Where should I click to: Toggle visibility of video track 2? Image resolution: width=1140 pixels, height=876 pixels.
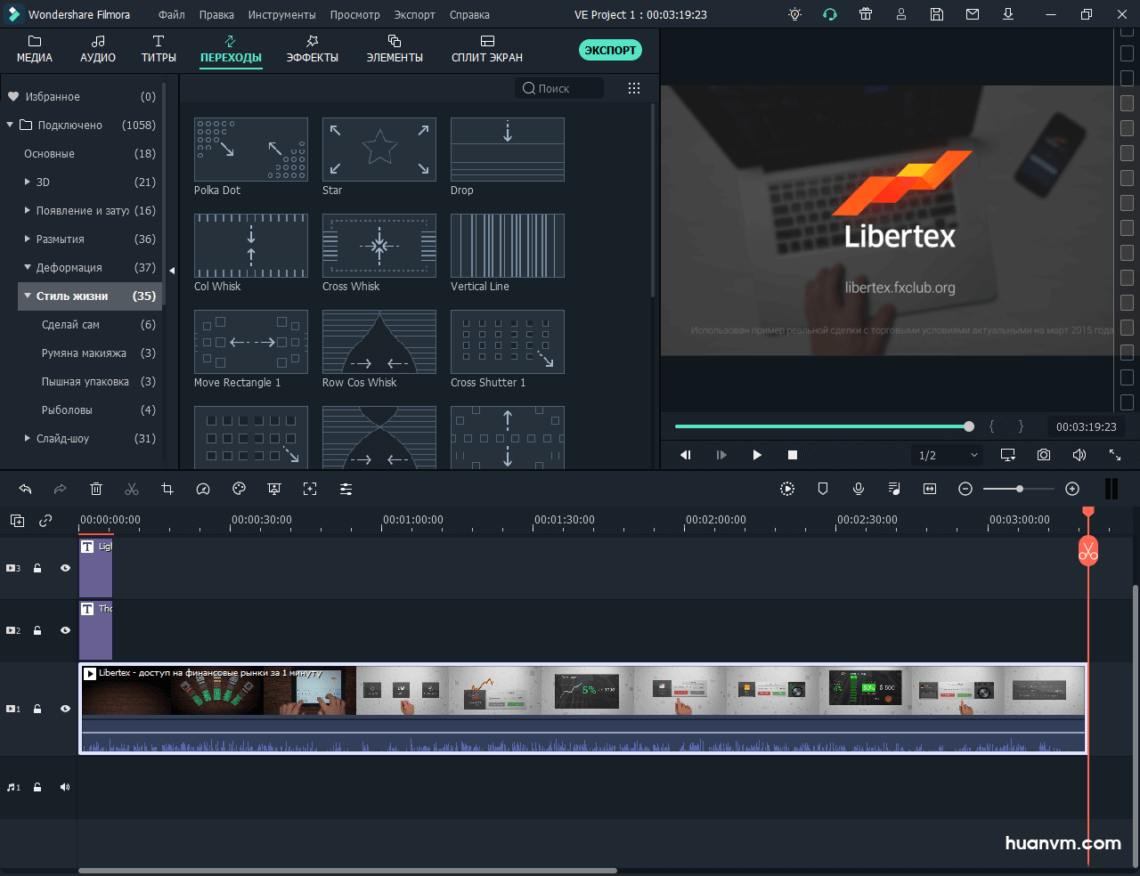click(65, 631)
